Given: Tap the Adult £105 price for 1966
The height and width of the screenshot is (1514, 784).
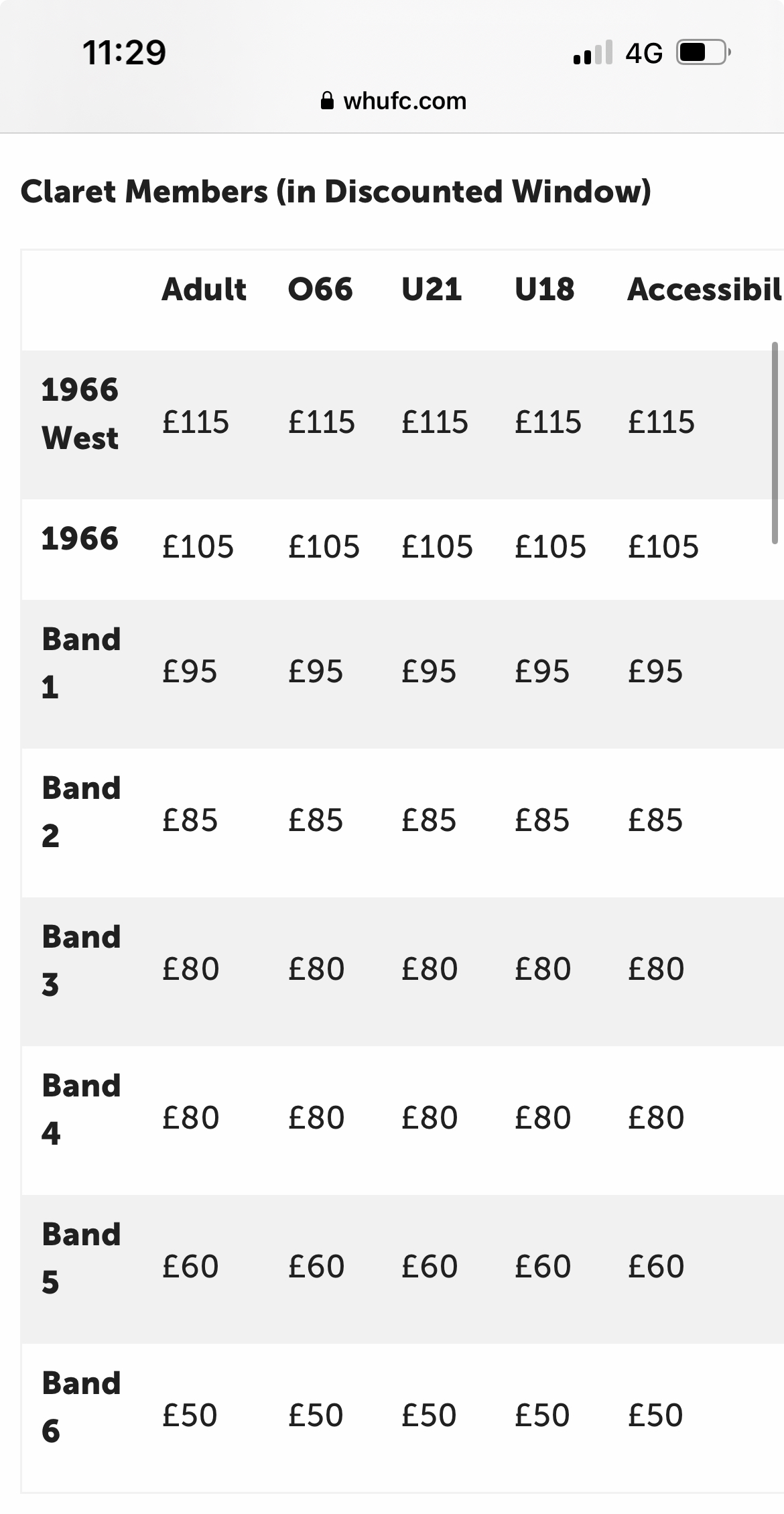Looking at the screenshot, I should coord(198,547).
